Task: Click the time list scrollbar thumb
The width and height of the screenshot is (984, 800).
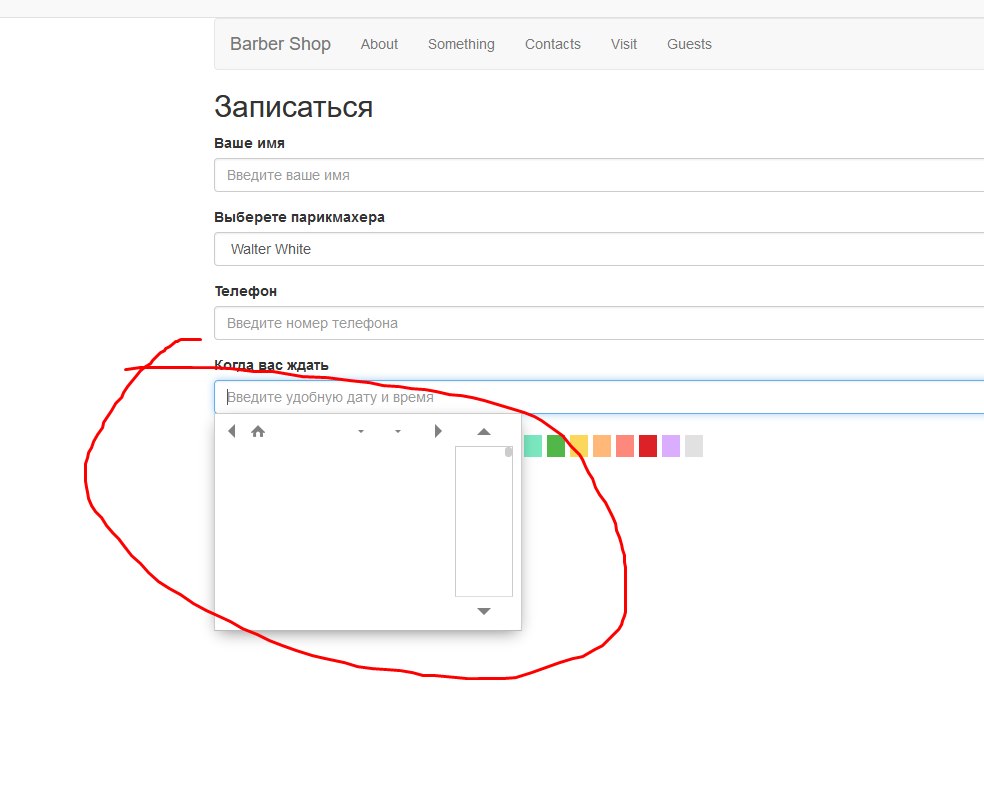Action: coord(508,452)
